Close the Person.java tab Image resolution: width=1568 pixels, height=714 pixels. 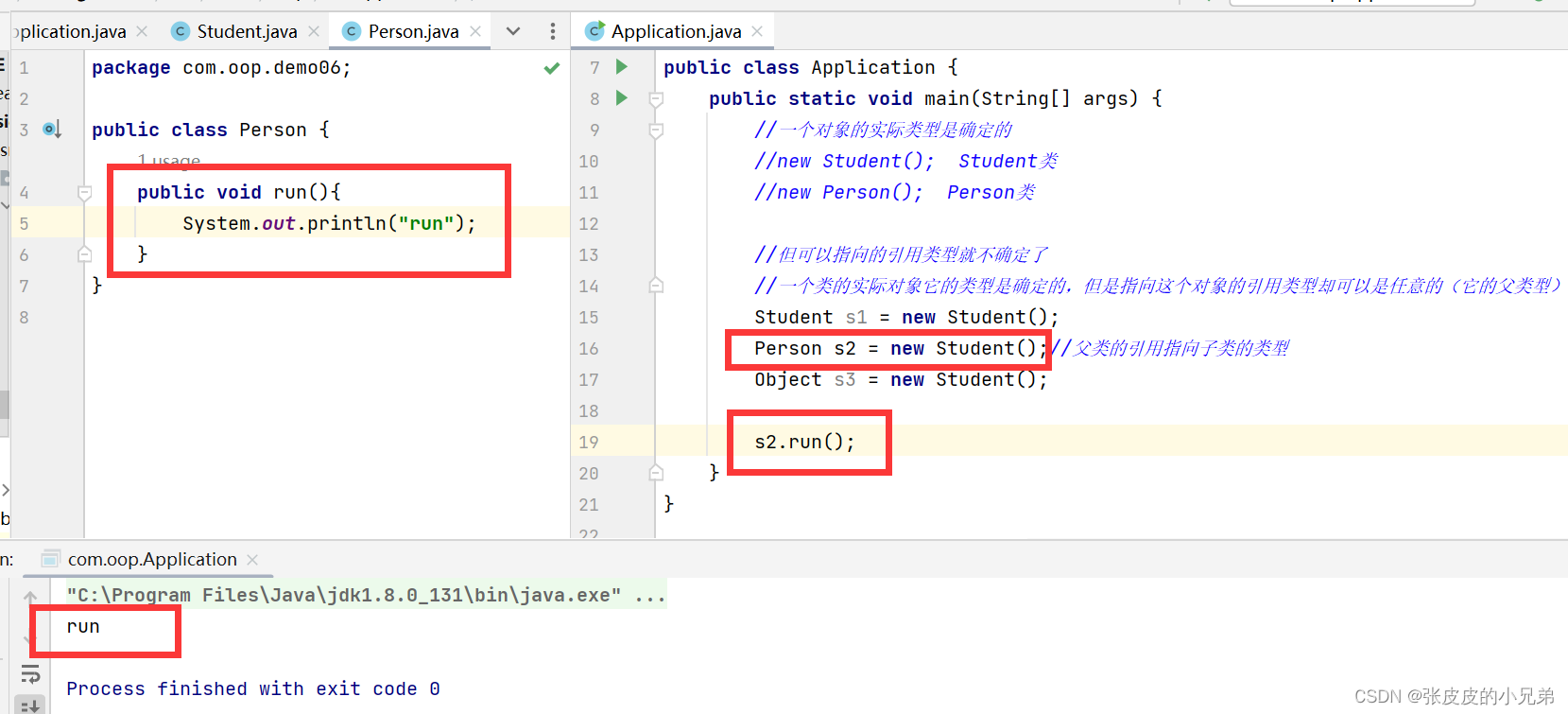coord(475,31)
